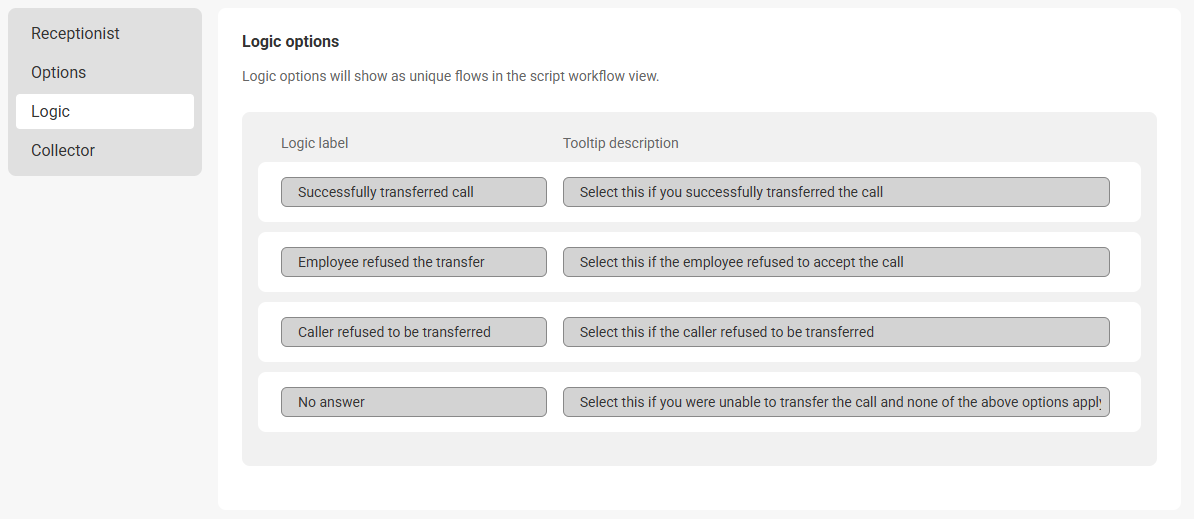The height and width of the screenshot is (519, 1194).
Task: Focus the 'Caller refused to be transferred' label field
Action: coord(413,332)
